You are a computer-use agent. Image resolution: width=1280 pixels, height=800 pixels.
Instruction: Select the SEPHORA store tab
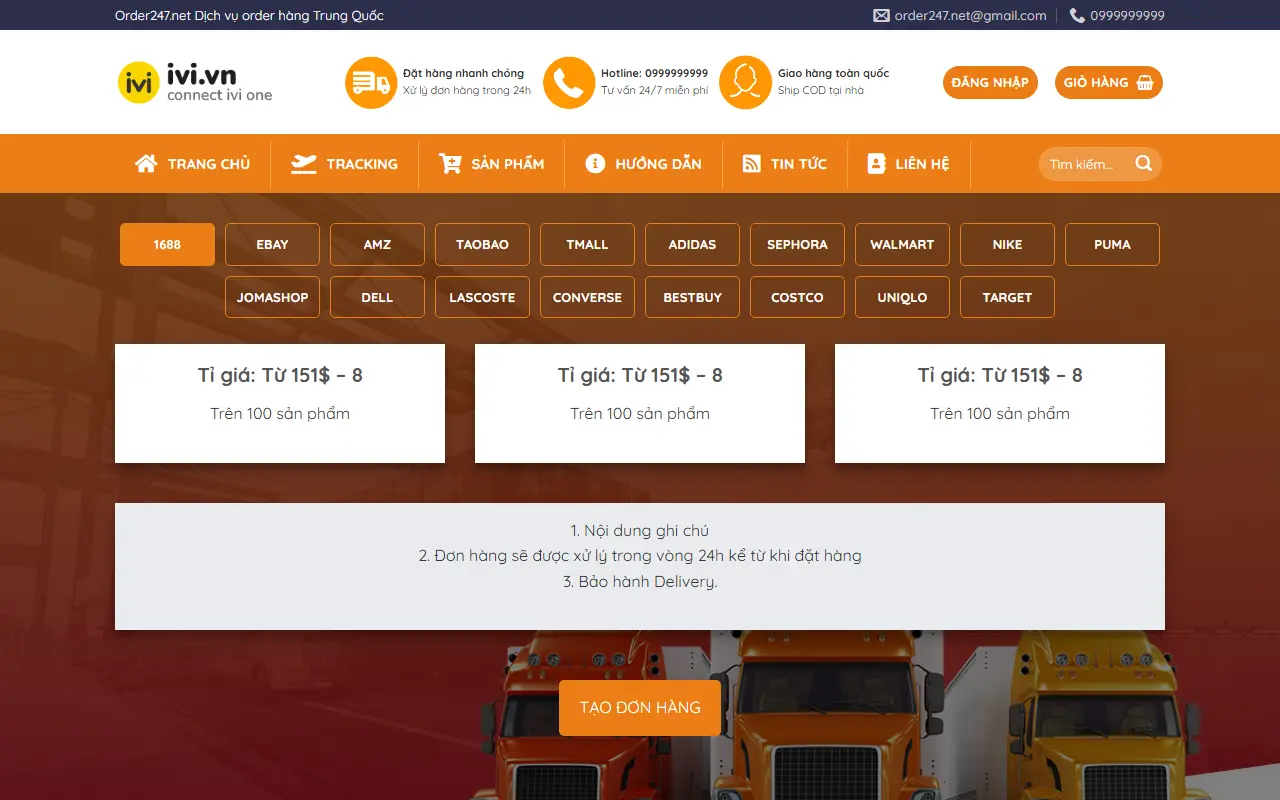coord(797,244)
